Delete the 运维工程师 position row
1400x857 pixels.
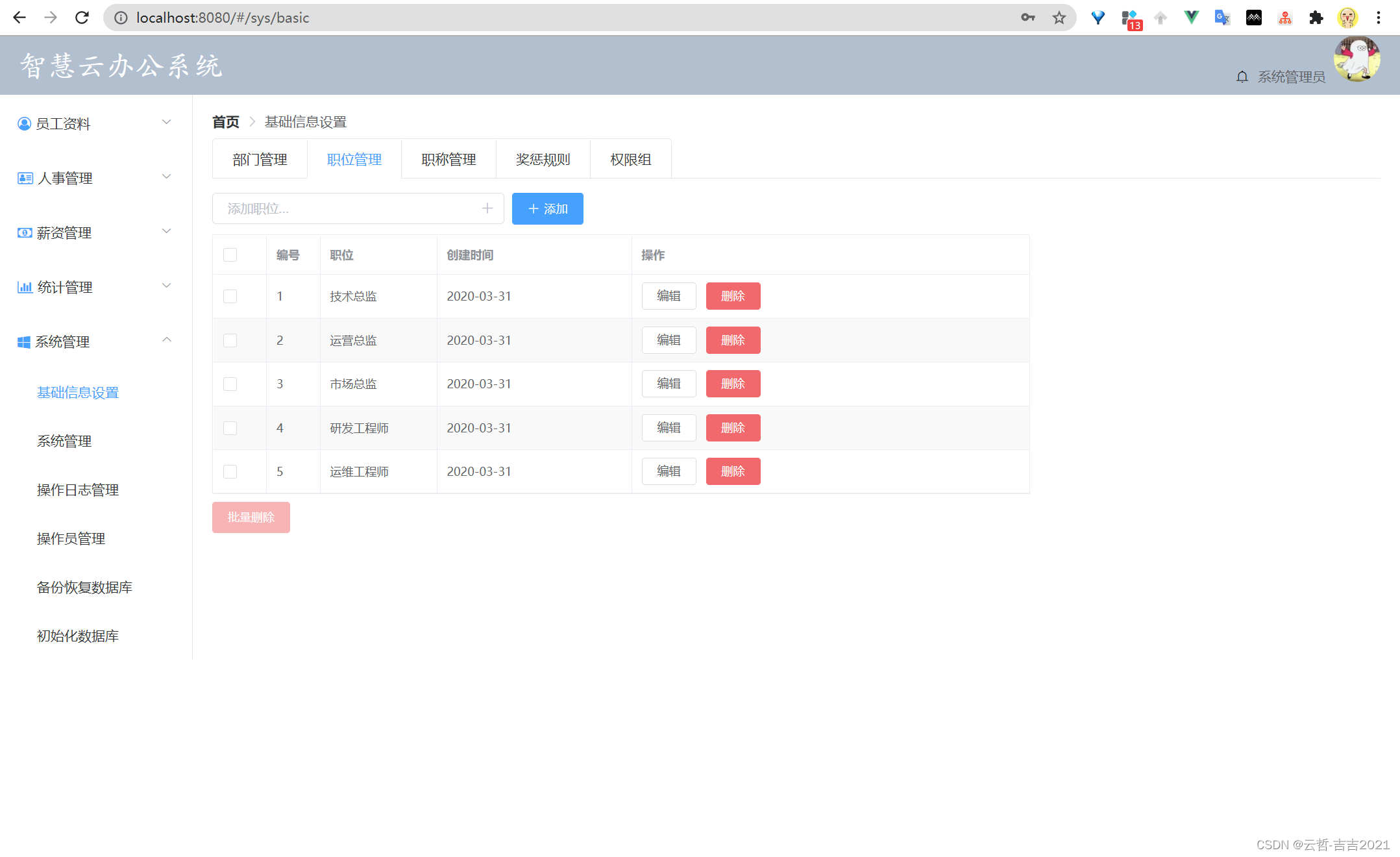(733, 471)
